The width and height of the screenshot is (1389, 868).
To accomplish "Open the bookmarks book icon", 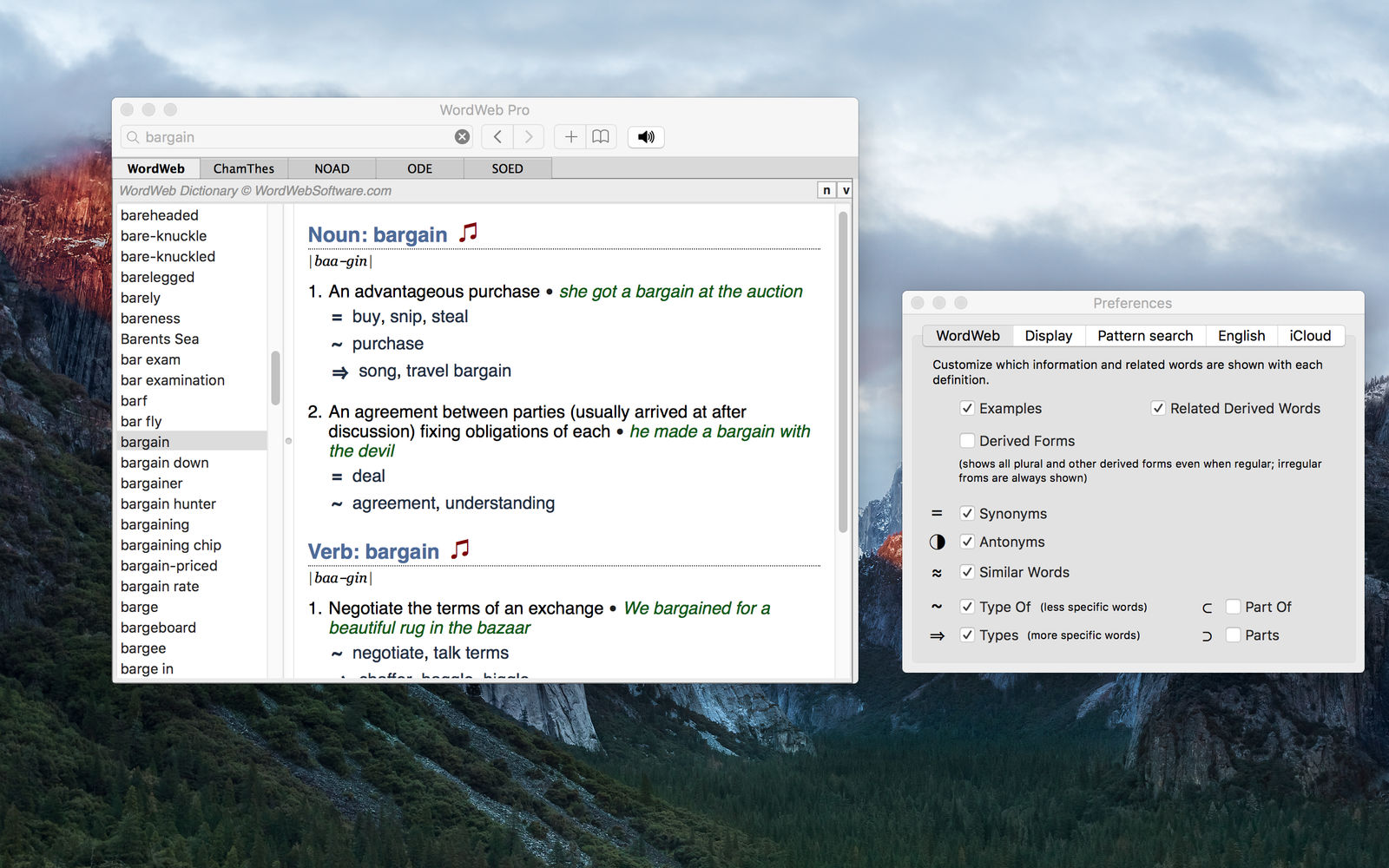I will pos(601,137).
